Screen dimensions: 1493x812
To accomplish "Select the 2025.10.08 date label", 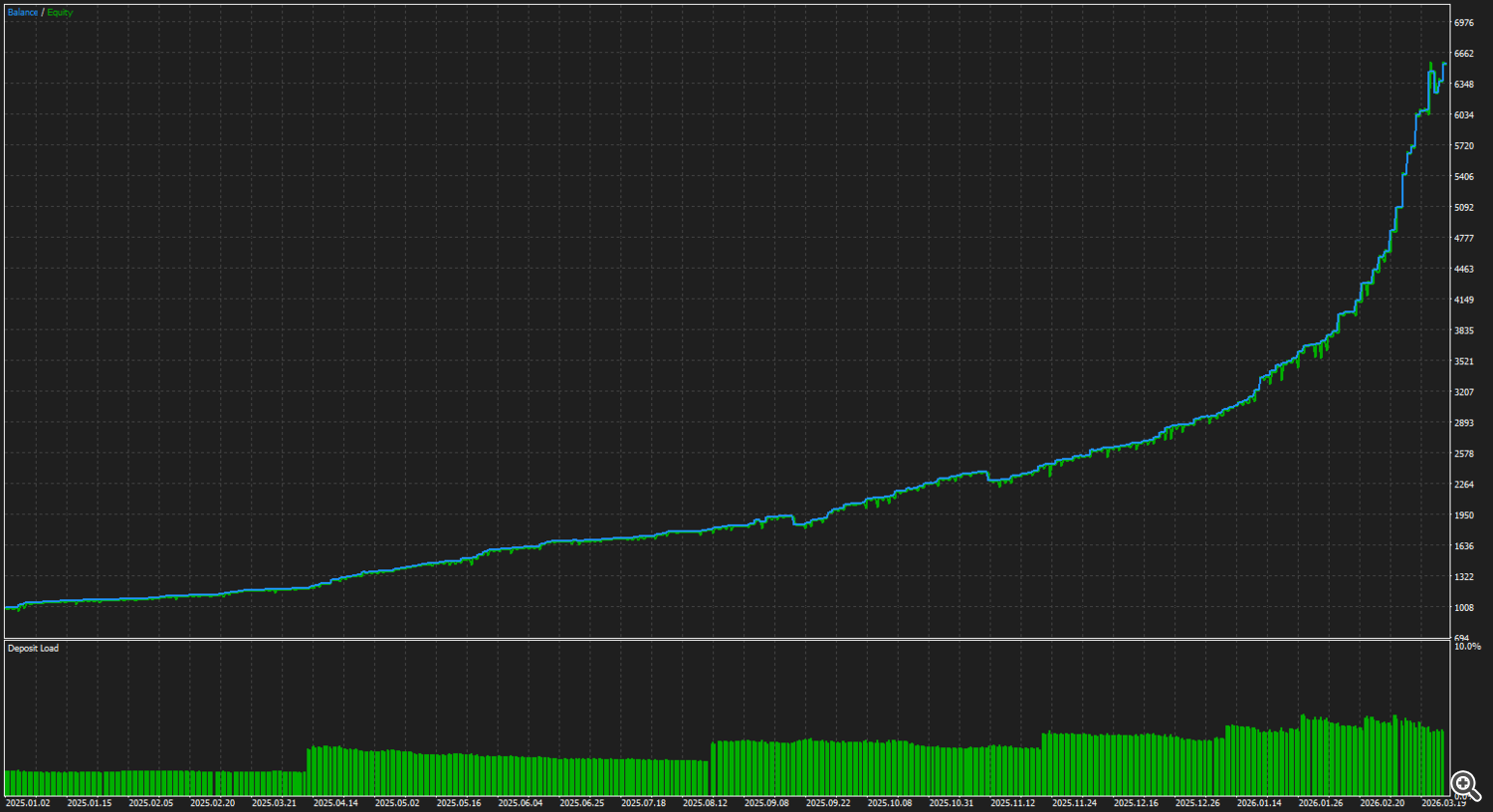I will pyautogui.click(x=891, y=803).
